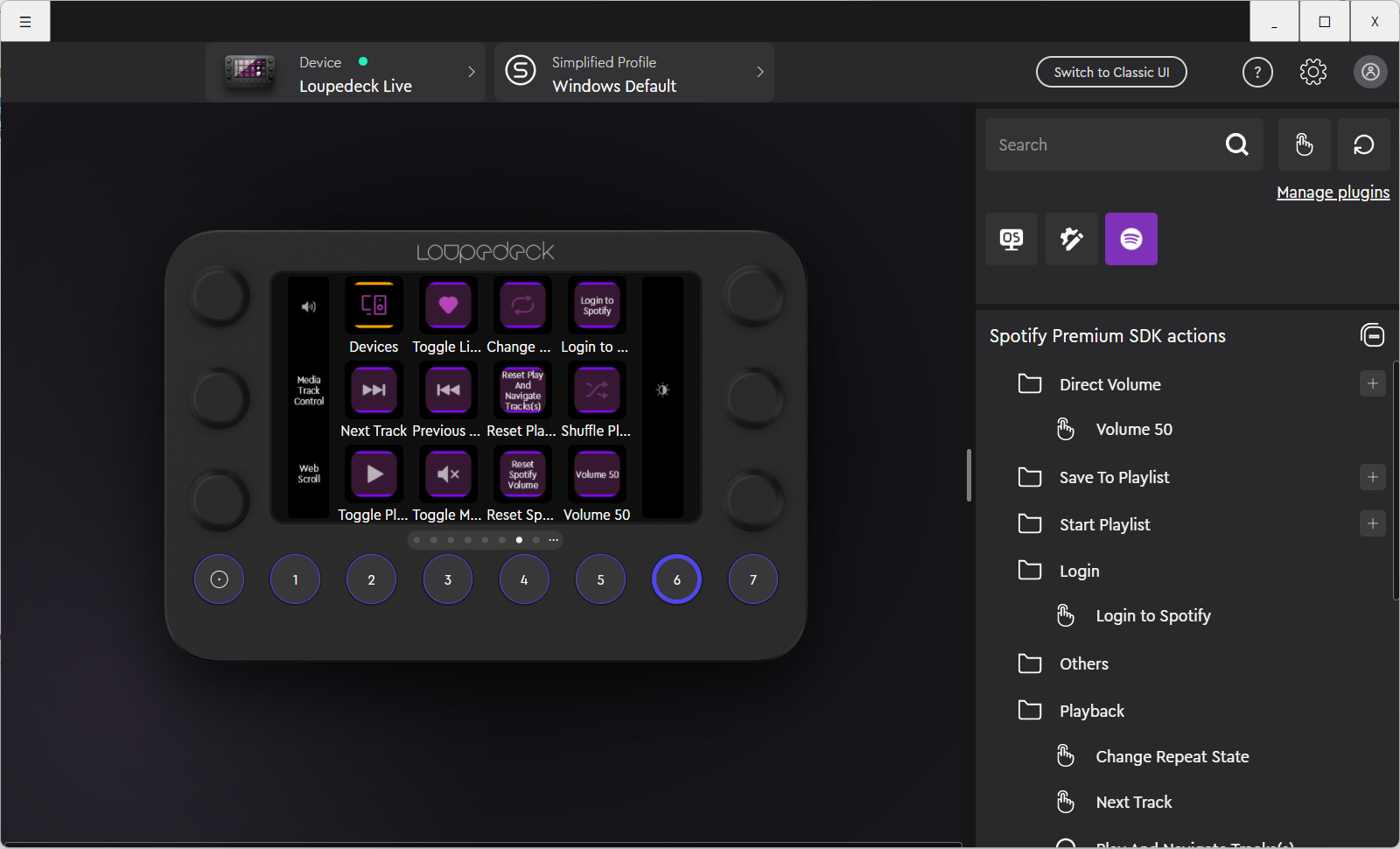Select the active round button 6
The height and width of the screenshot is (849, 1400).
676,579
